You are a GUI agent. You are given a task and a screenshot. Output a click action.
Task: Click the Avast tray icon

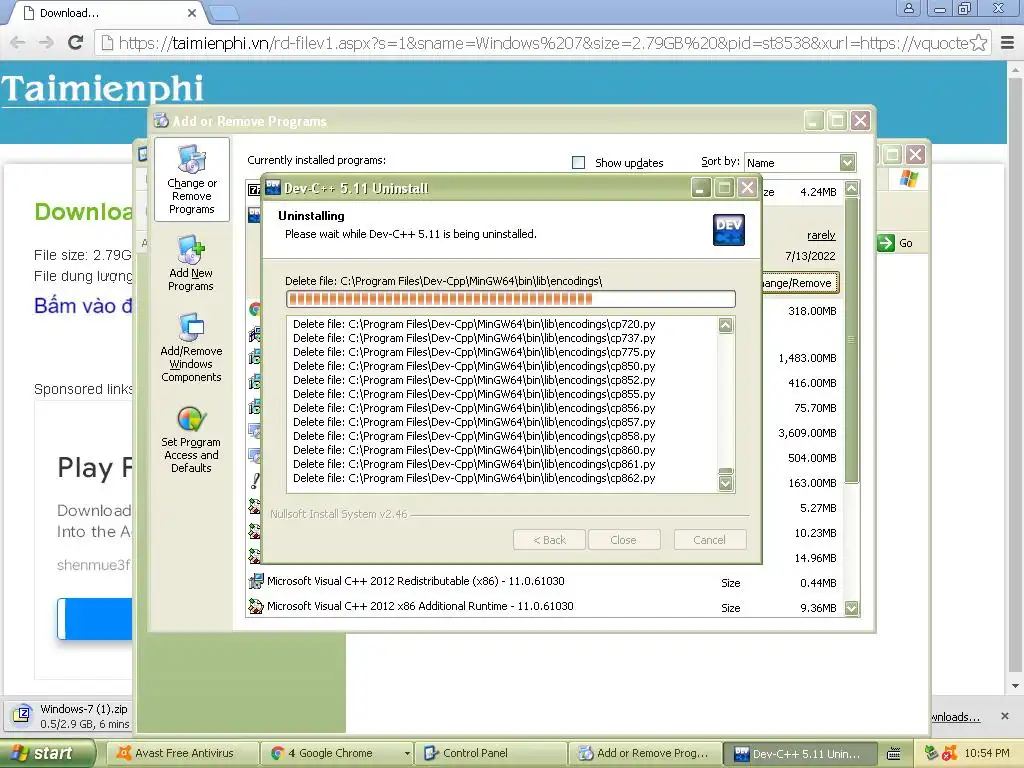[949, 754]
